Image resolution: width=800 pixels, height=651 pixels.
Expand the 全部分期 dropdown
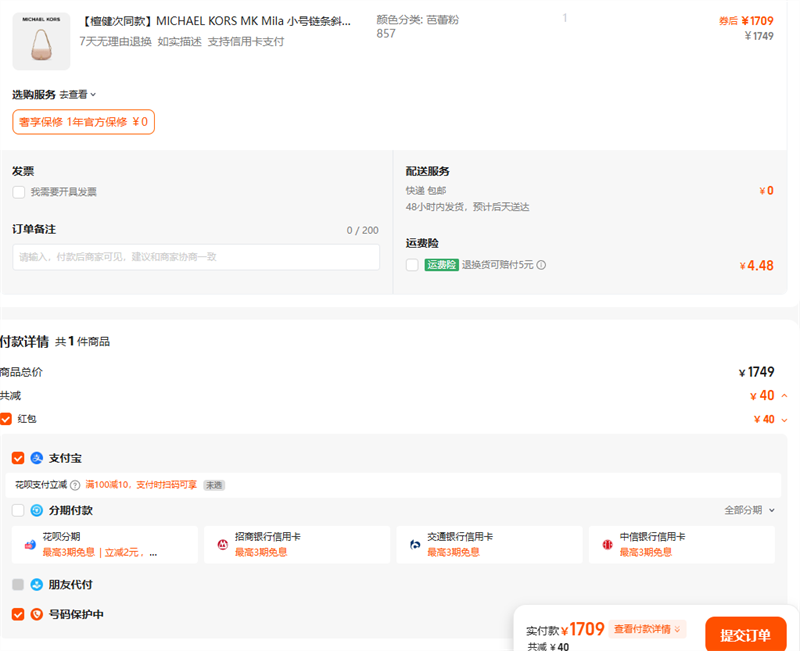tap(749, 510)
